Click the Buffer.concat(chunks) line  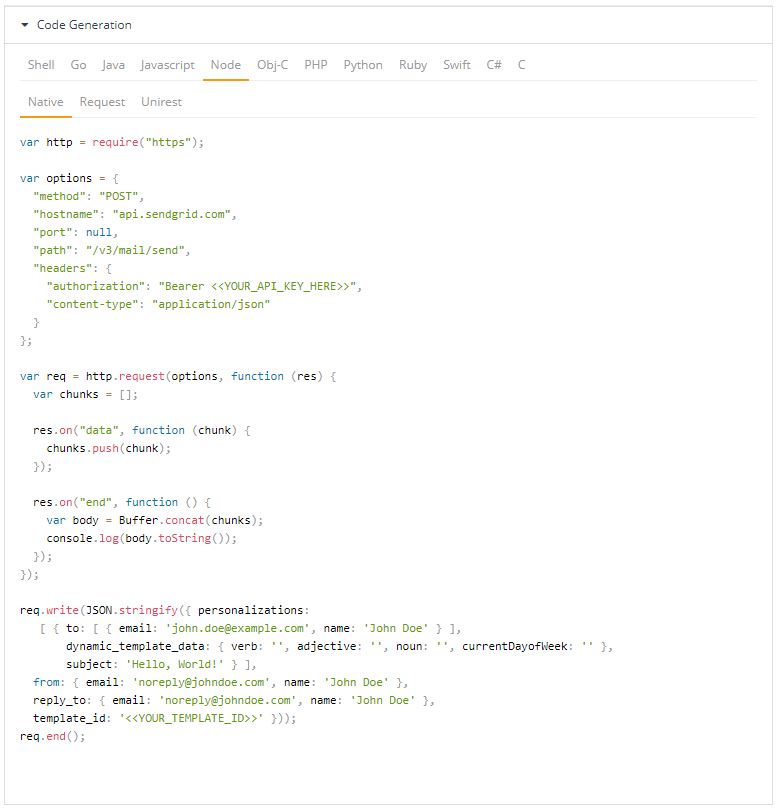(x=155, y=520)
